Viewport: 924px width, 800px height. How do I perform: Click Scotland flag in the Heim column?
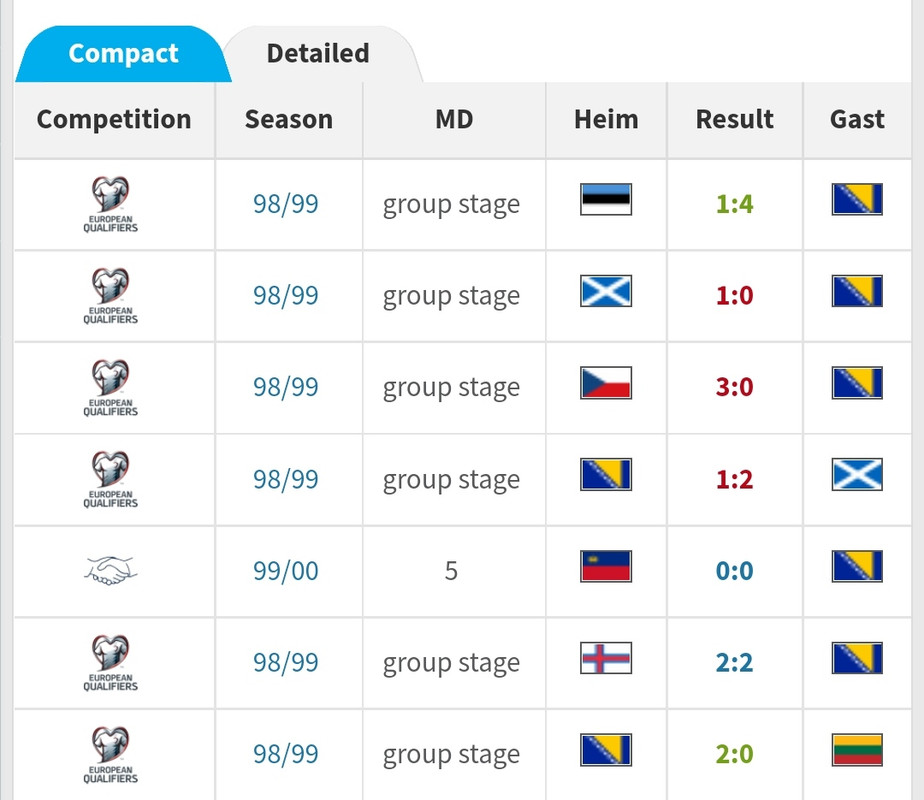606,292
